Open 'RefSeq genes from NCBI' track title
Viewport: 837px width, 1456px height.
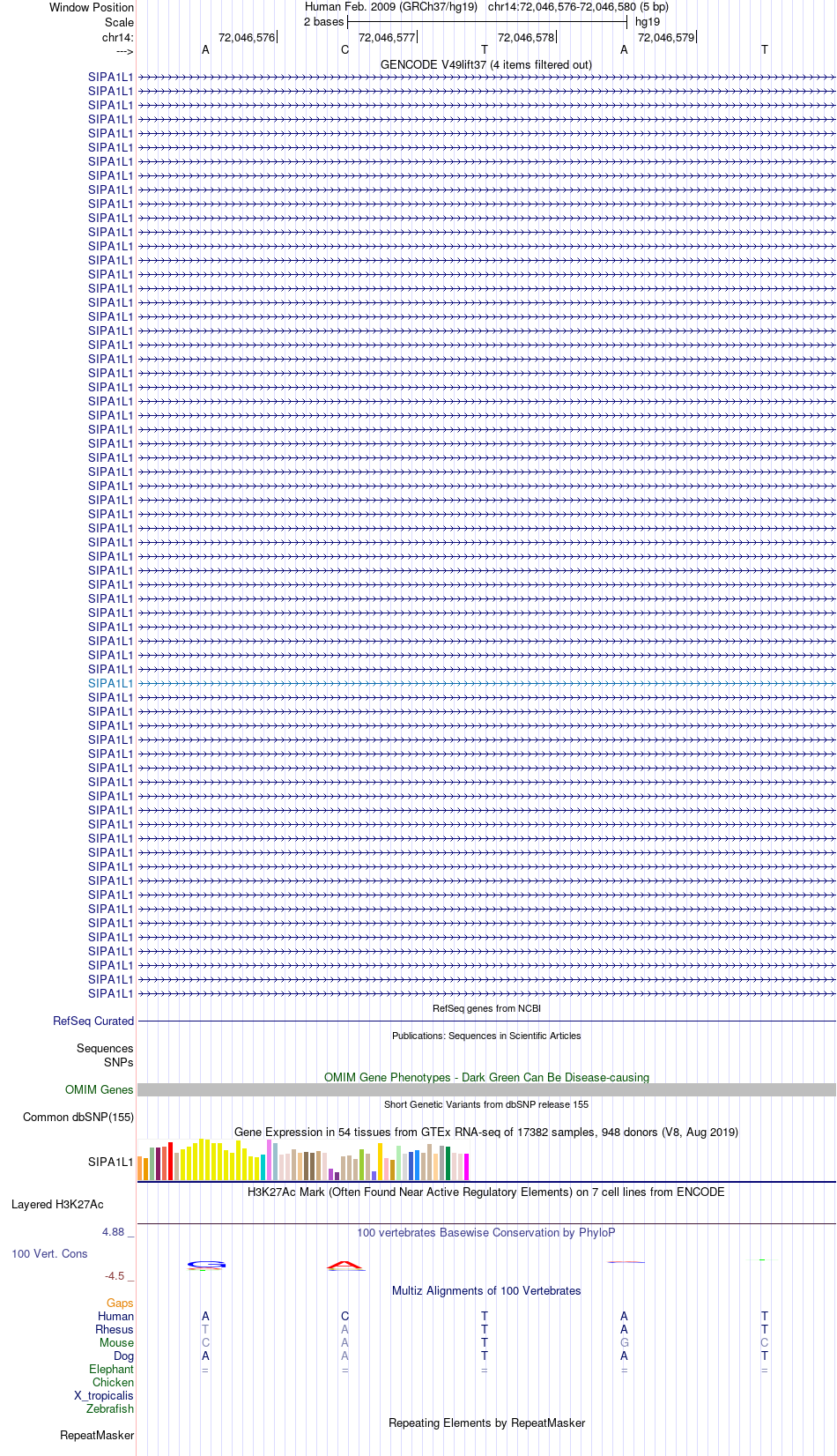coord(486,1008)
